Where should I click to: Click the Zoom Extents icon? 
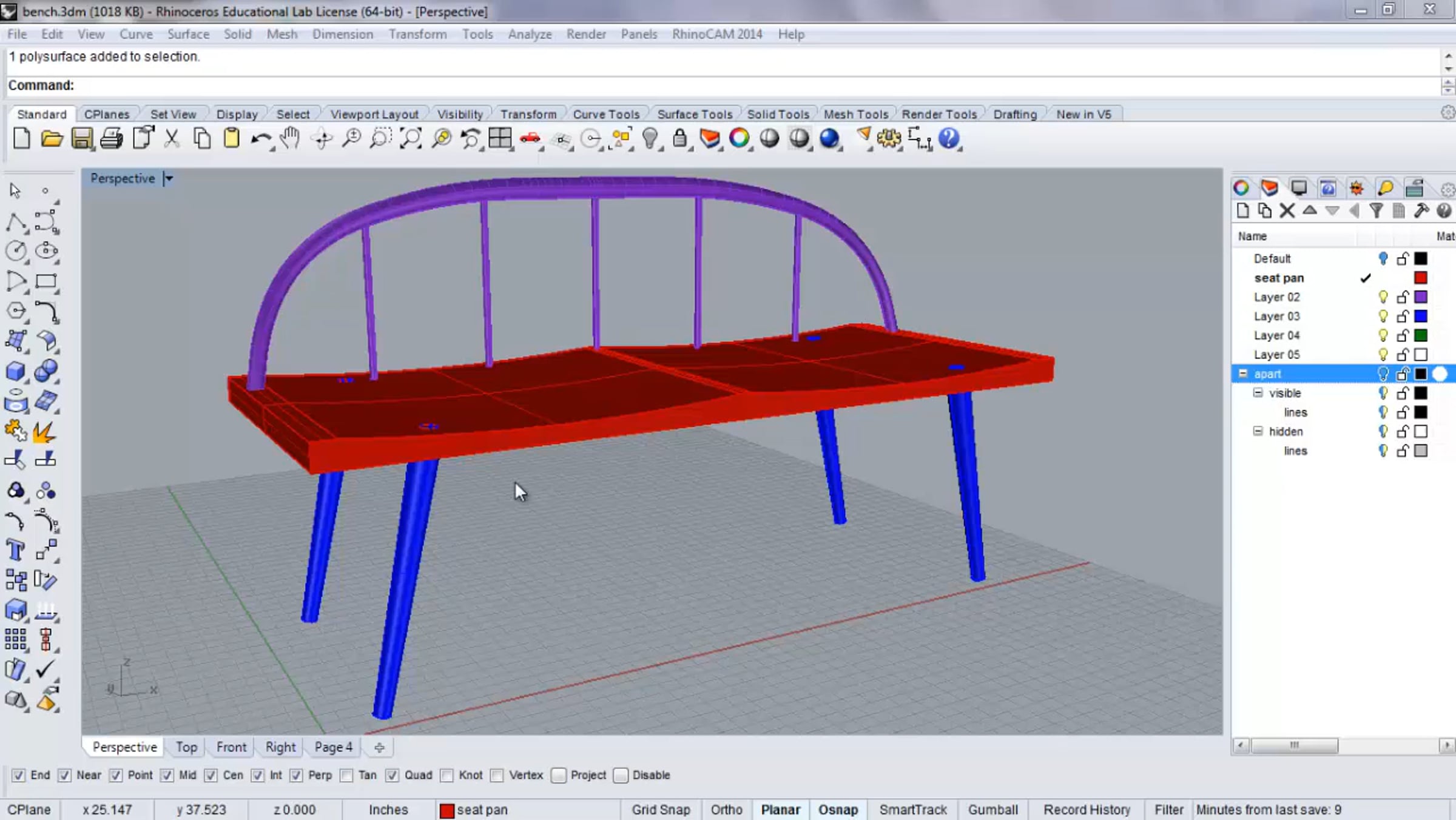[411, 139]
